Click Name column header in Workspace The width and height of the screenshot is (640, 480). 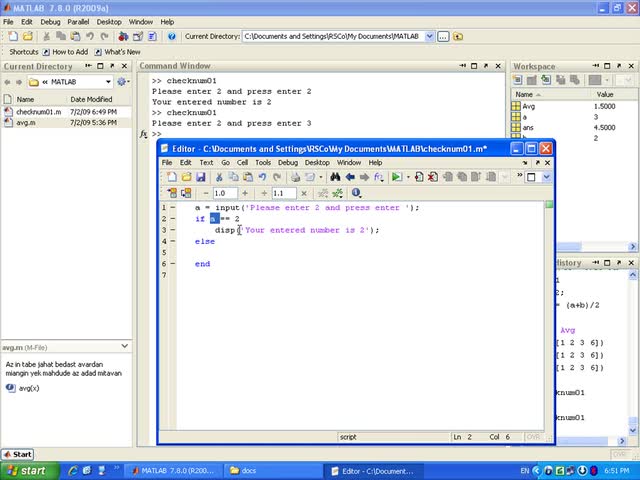[524, 94]
